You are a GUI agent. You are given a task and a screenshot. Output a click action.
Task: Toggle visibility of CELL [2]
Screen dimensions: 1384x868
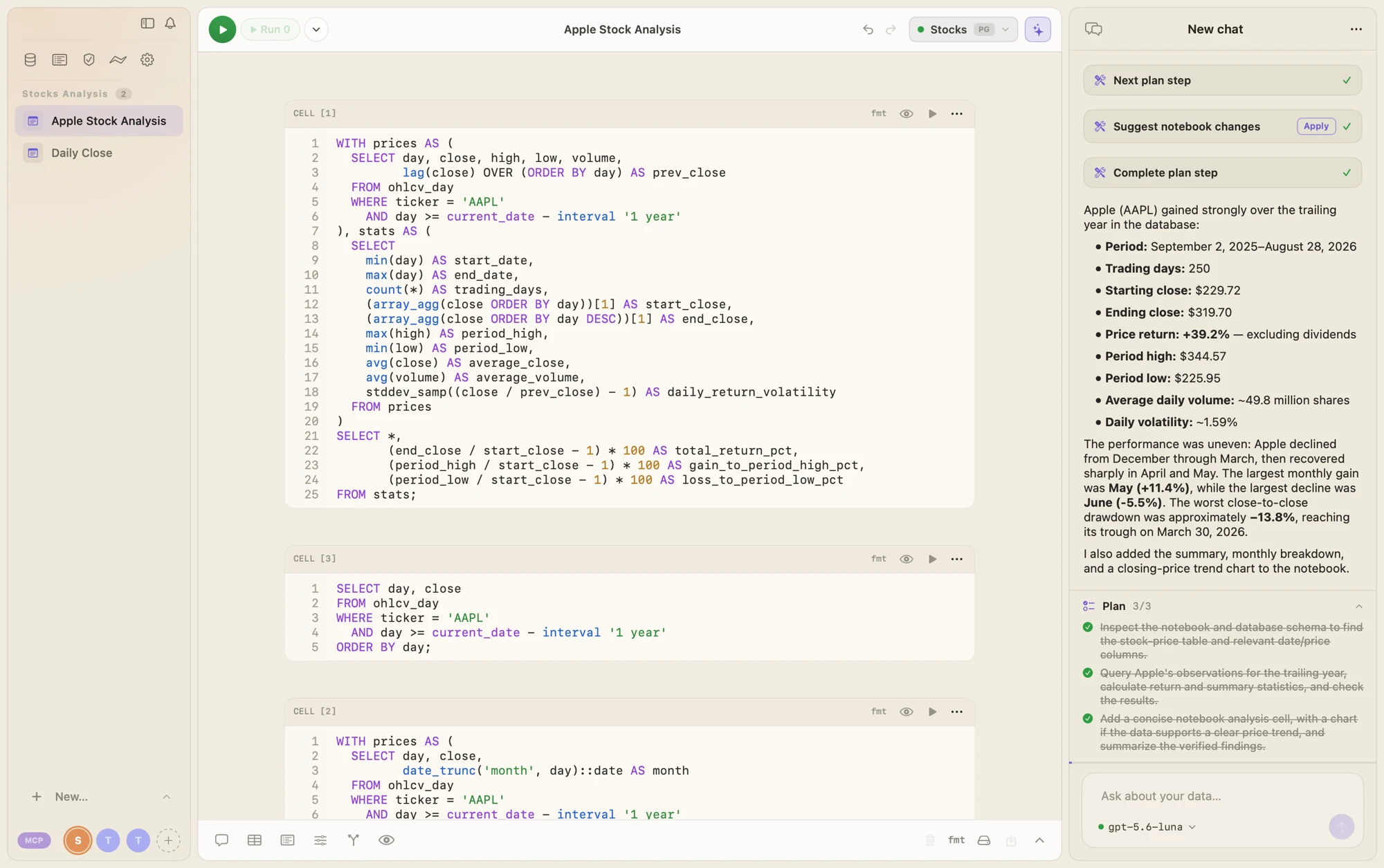pos(906,712)
